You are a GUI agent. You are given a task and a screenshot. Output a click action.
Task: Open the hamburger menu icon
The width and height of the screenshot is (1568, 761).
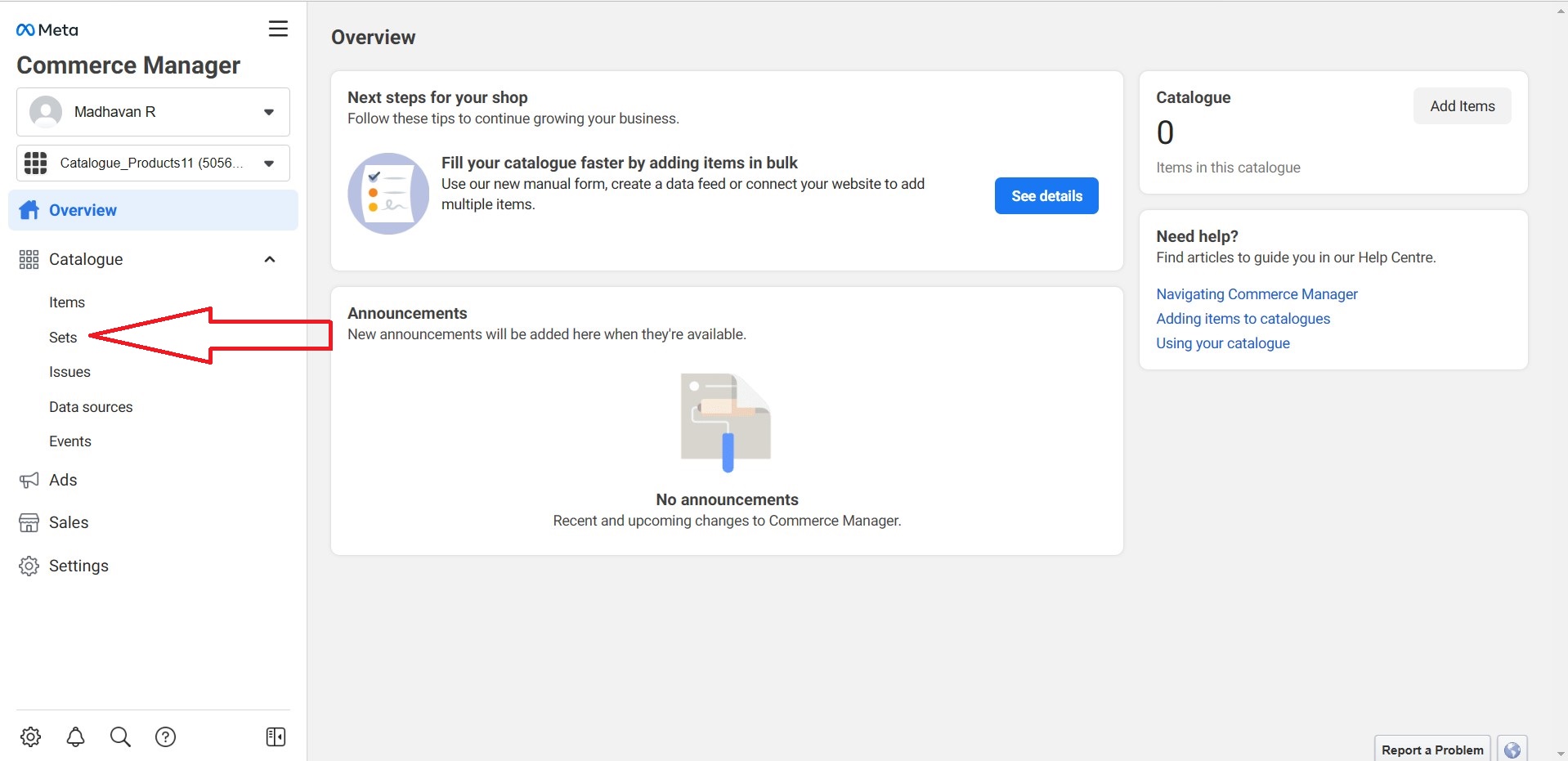pos(278,29)
